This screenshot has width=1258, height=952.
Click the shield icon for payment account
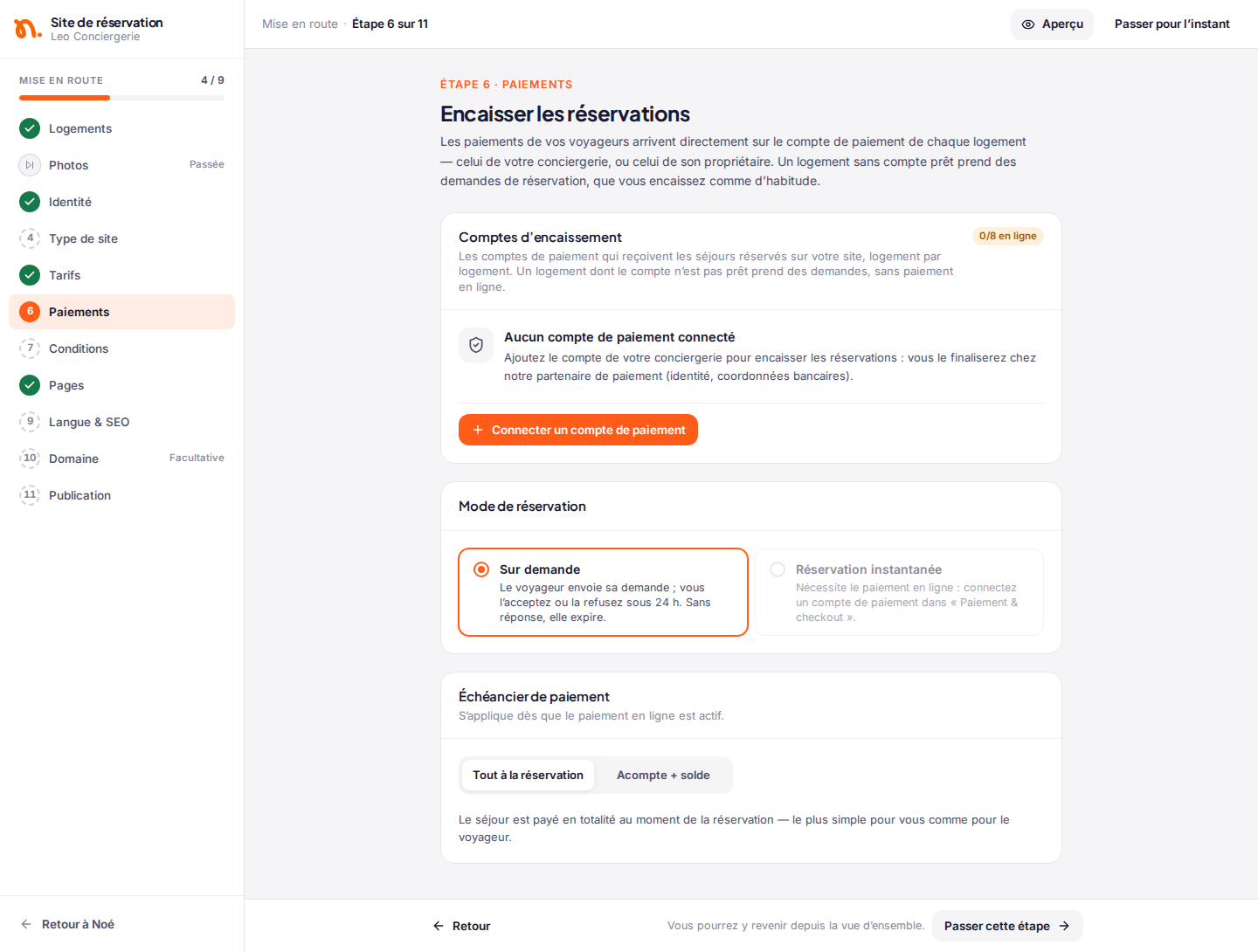(476, 345)
